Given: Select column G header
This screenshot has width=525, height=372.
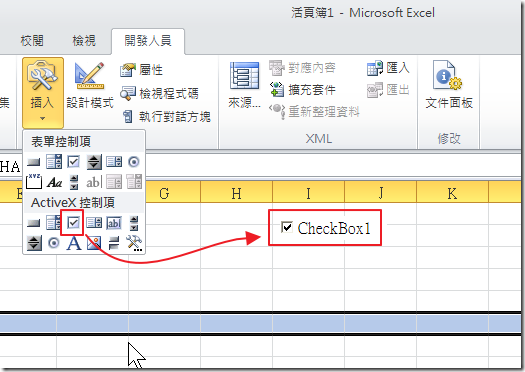Looking at the screenshot, I should [x=164, y=193].
